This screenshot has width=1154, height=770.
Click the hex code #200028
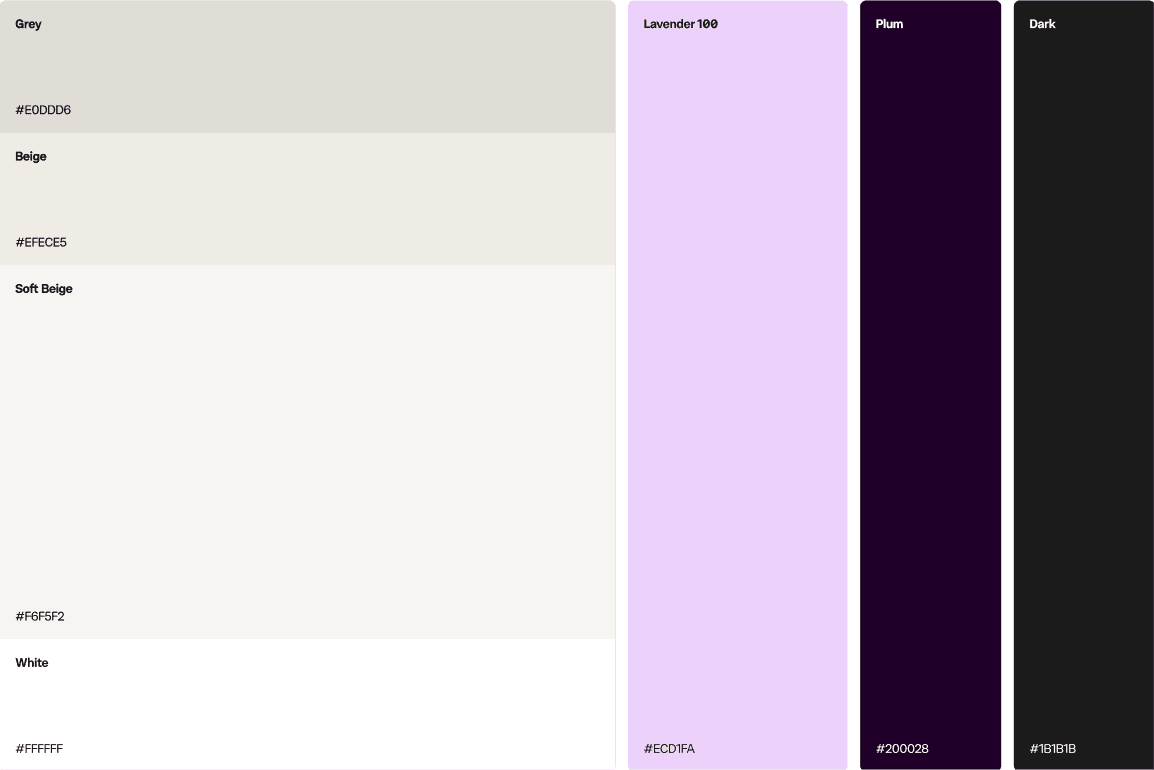coord(902,749)
